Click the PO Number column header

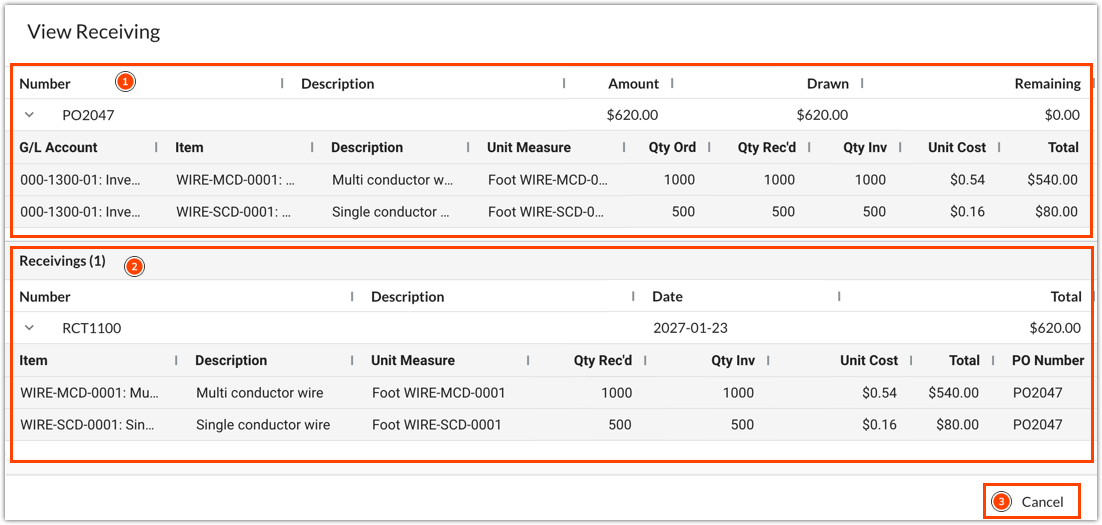pyautogui.click(x=1048, y=360)
